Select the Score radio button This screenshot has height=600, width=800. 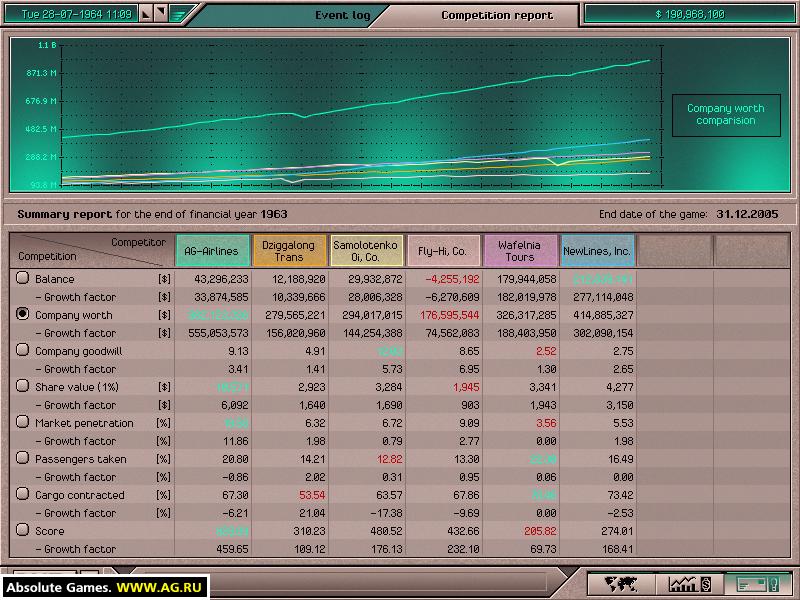click(x=22, y=531)
